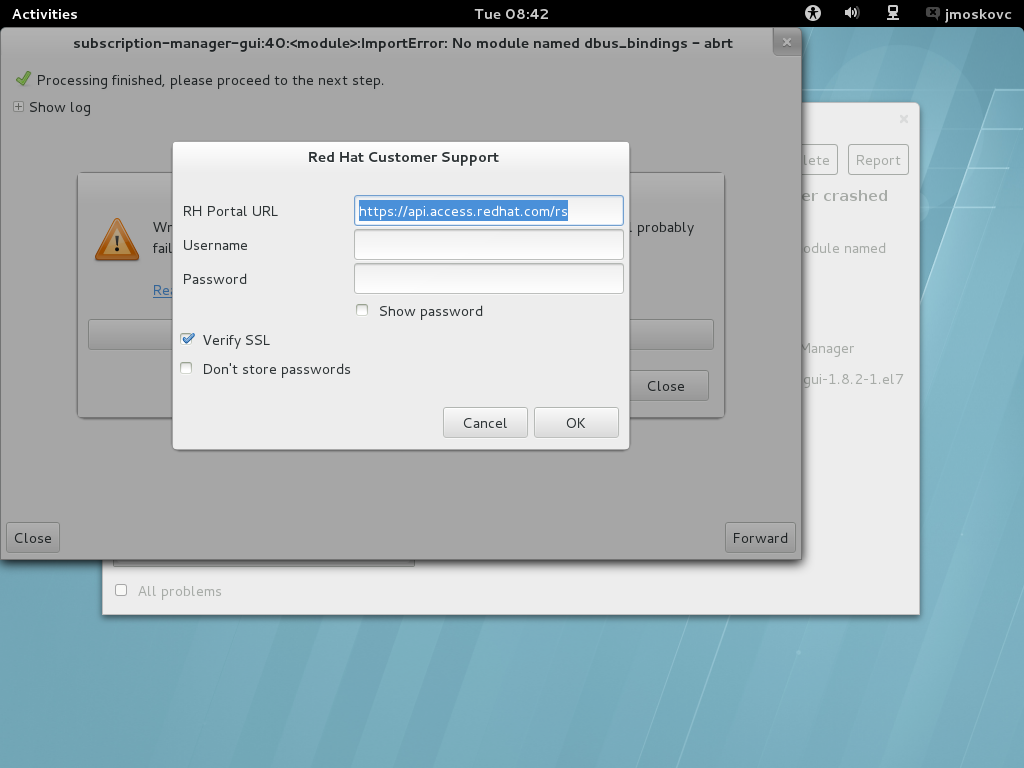Click the clock Tue 08:42

[511, 14]
